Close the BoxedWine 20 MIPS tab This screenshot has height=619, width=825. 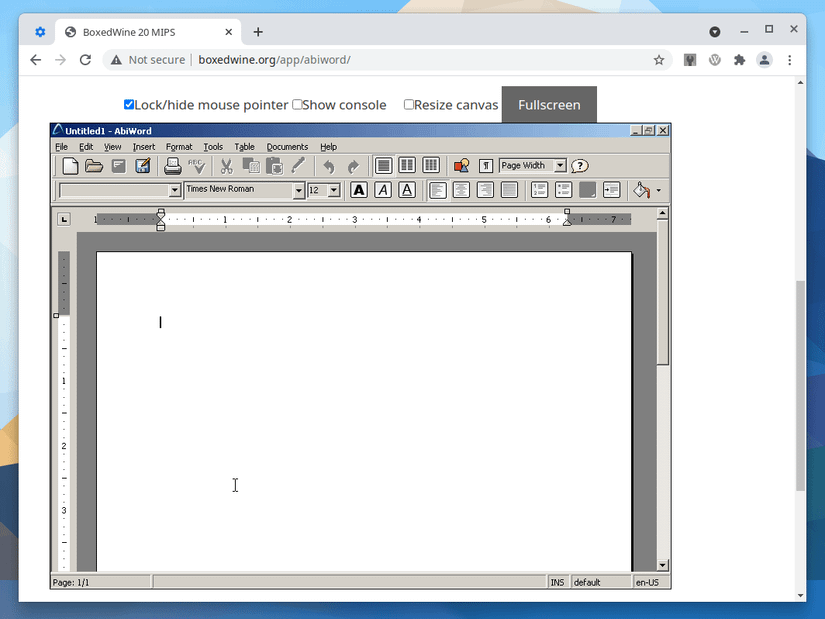pos(228,32)
